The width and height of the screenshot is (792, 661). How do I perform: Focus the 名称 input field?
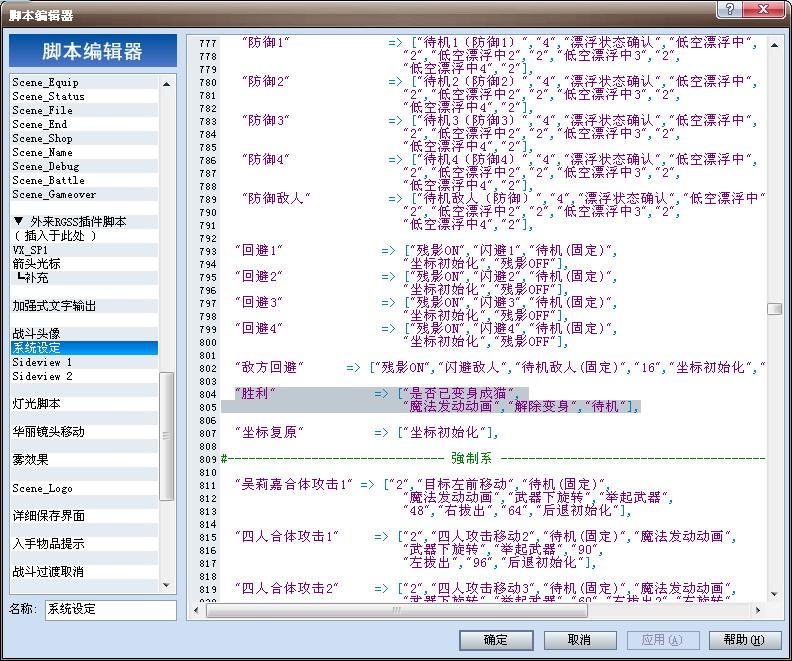pos(111,609)
